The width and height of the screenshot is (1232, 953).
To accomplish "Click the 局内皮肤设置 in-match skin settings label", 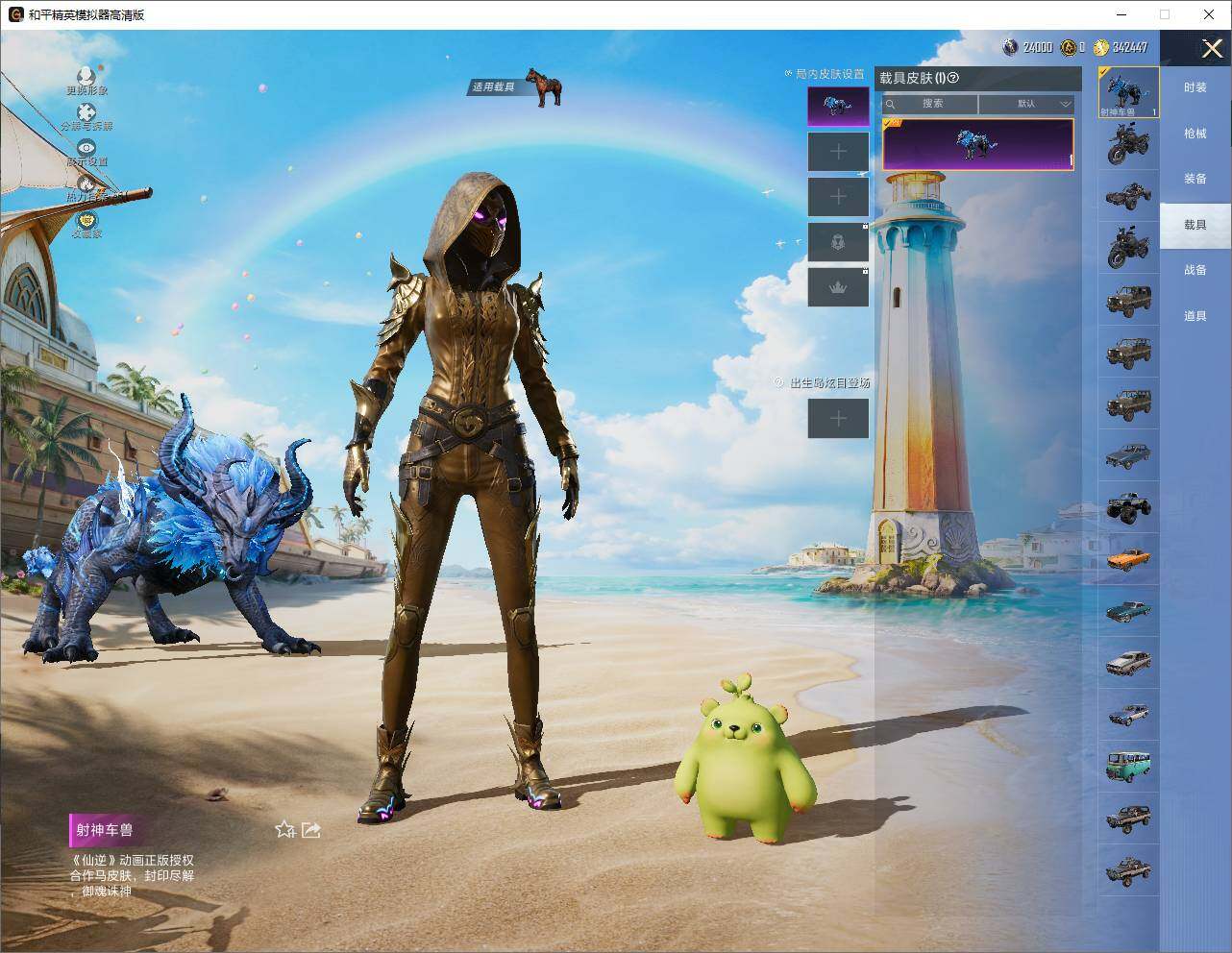I will (829, 74).
